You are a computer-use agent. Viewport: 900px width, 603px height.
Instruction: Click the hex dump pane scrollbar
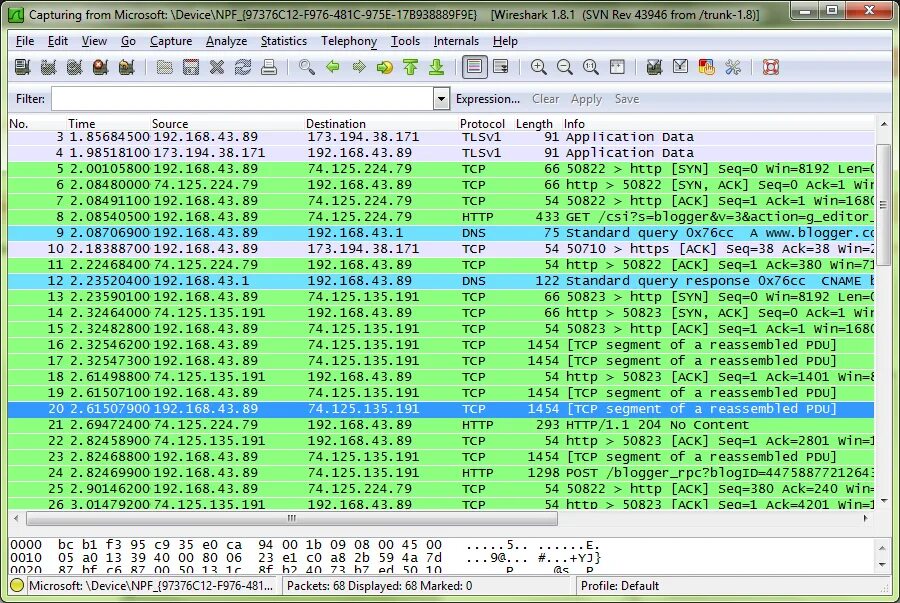pos(883,556)
